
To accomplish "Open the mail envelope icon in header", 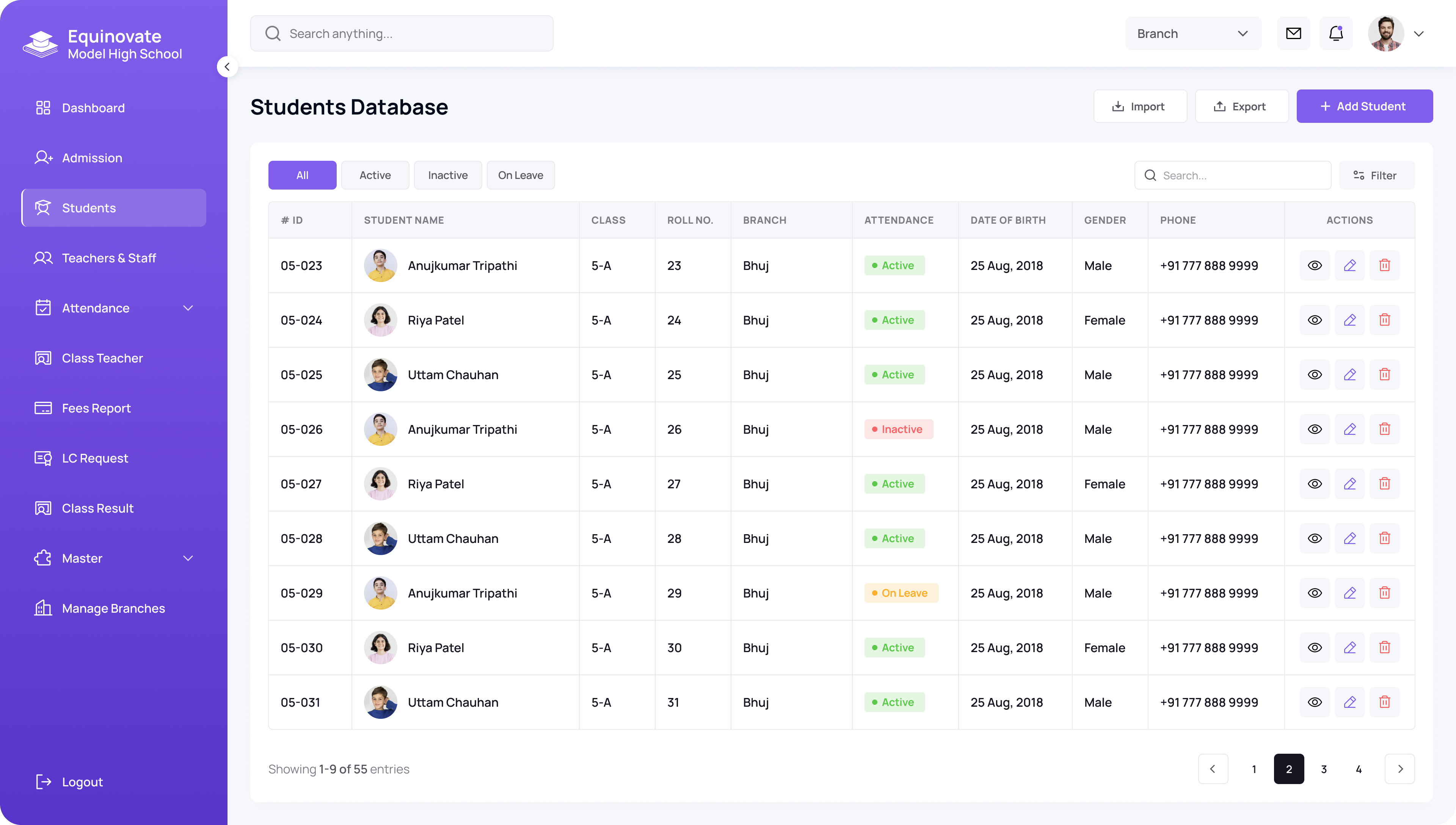I will 1293,33.
